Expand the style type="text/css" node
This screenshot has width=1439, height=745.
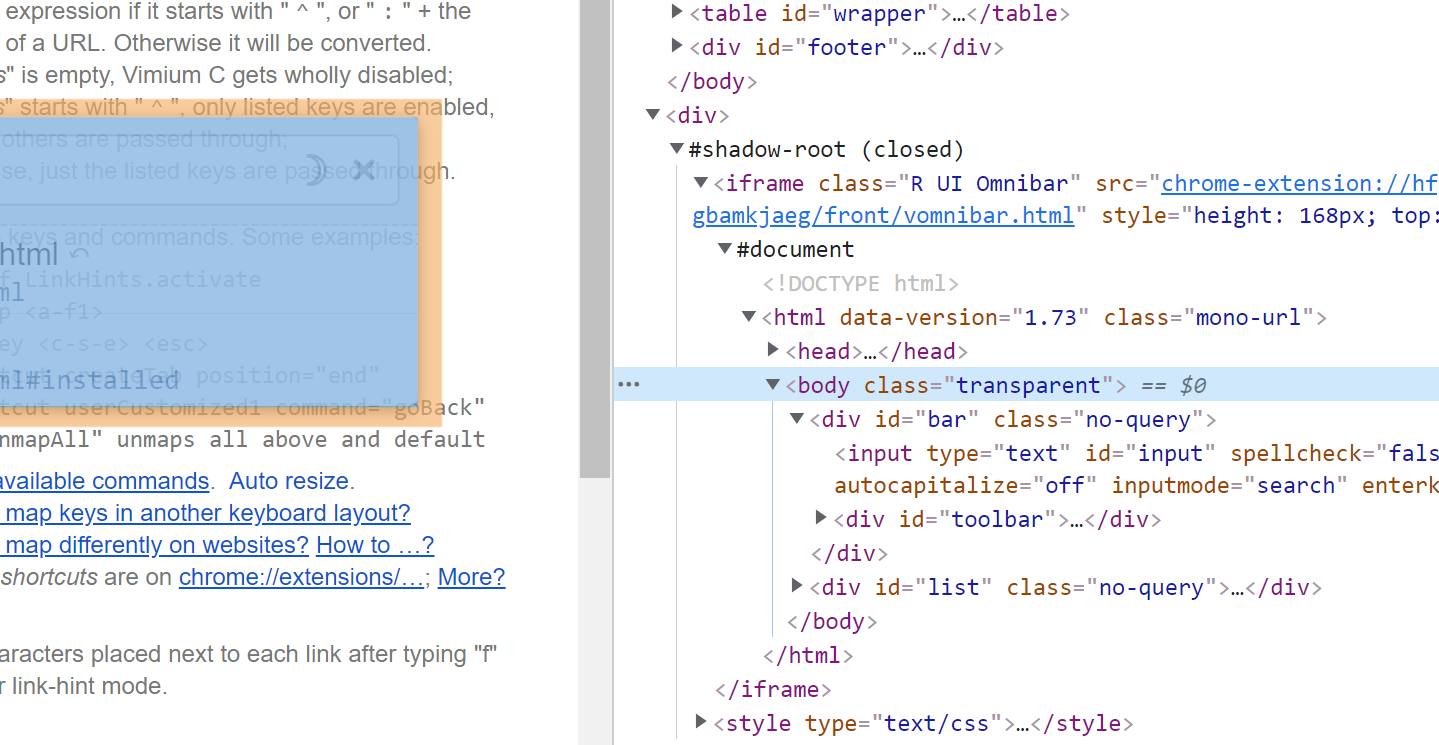tap(700, 722)
